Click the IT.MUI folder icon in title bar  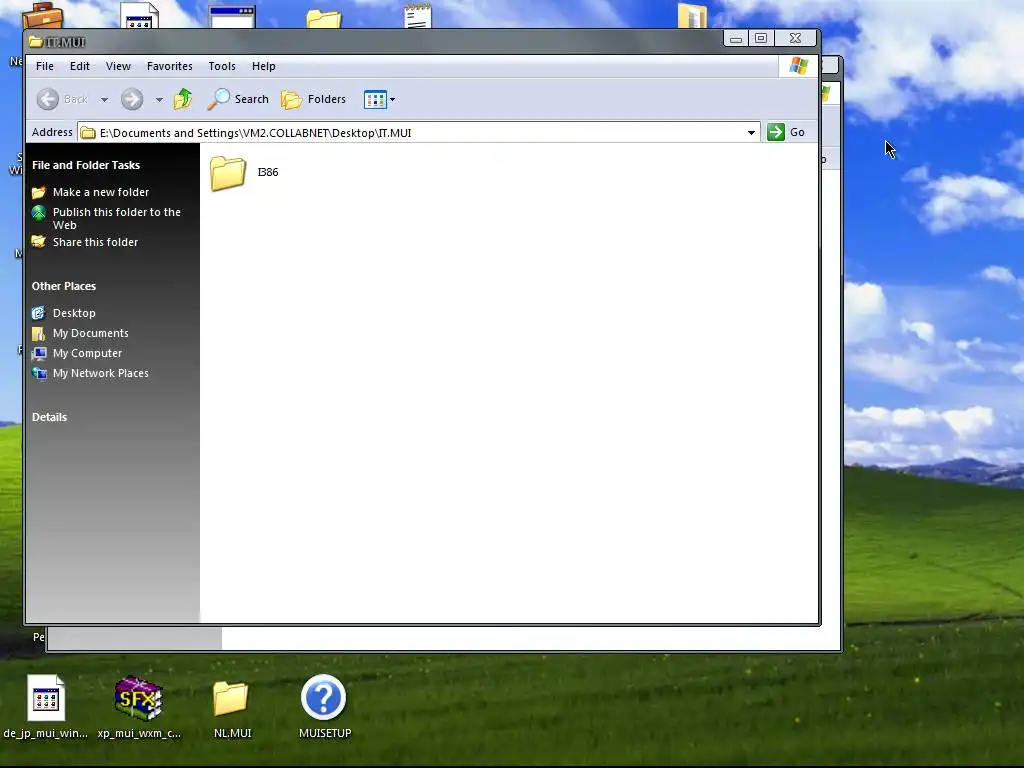coord(36,42)
